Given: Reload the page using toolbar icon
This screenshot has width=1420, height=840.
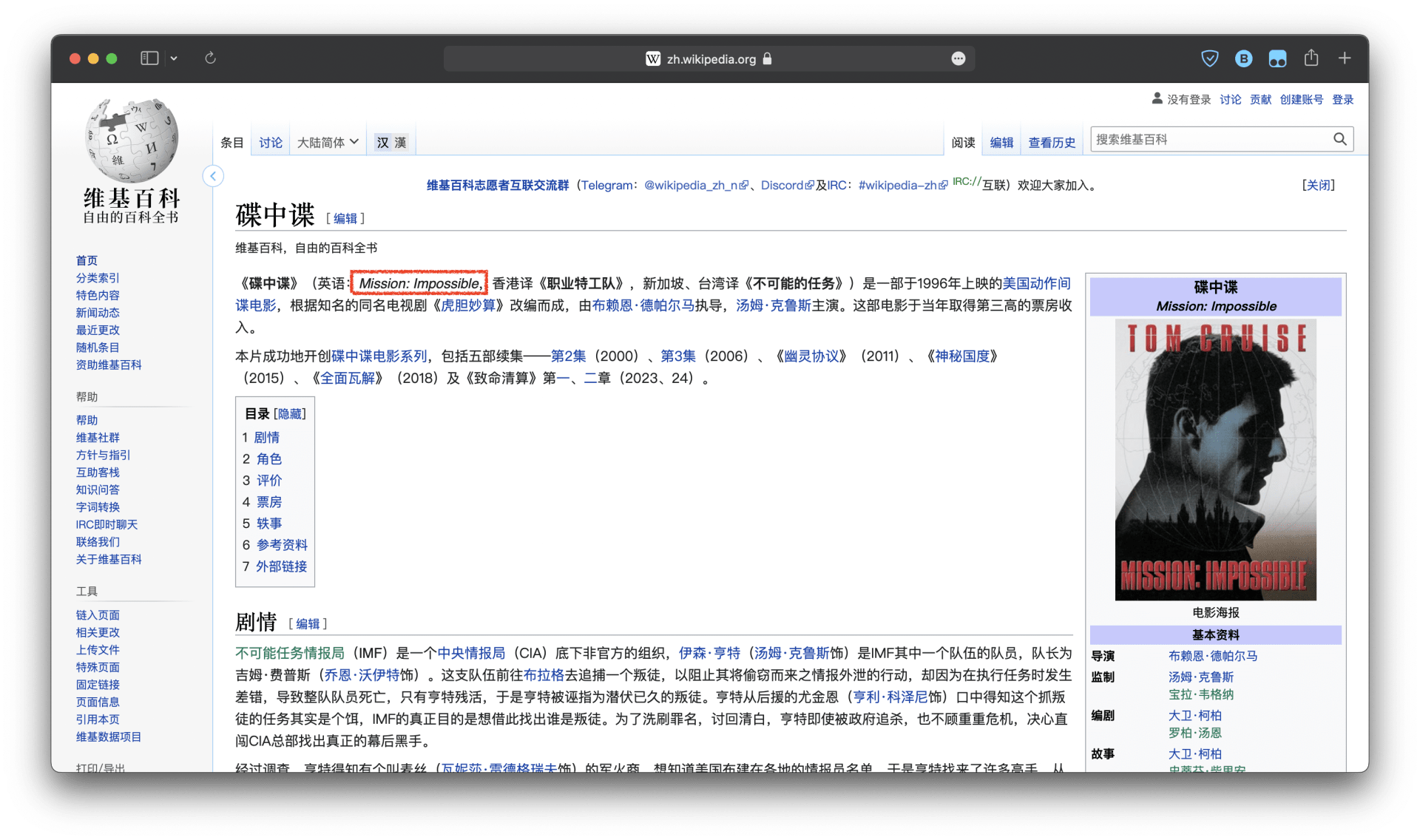Looking at the screenshot, I should [x=210, y=58].
